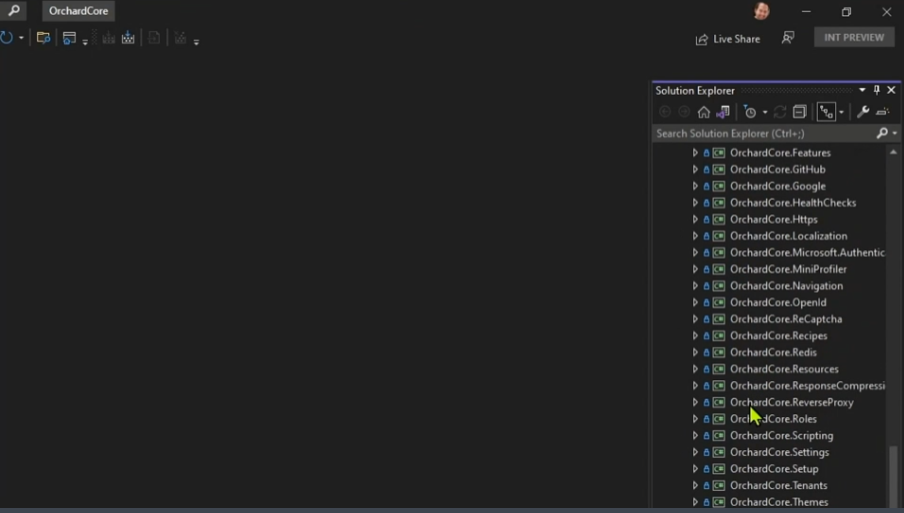This screenshot has width=904, height=513.
Task: Select OrchardCore.ResponseCompressi project
Action: pos(807,386)
